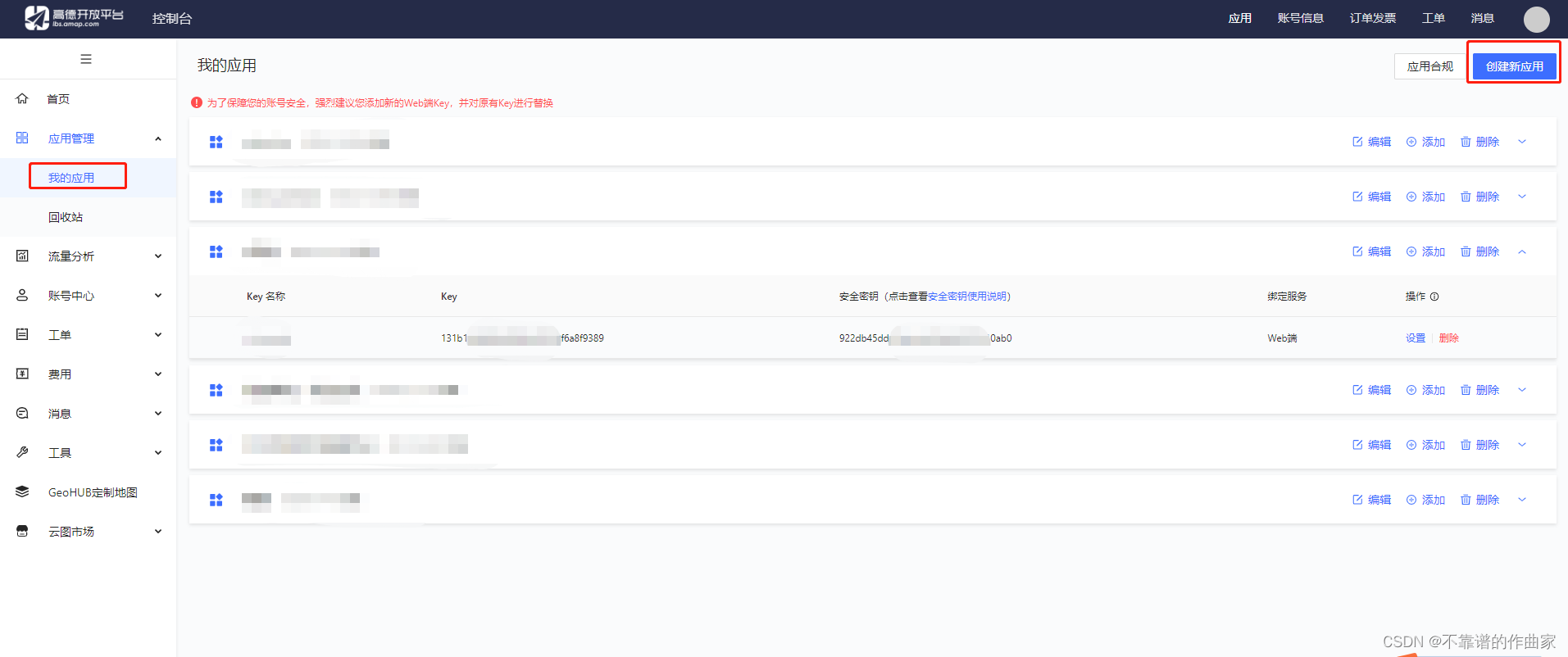Delete the last application in the list

(x=1479, y=500)
